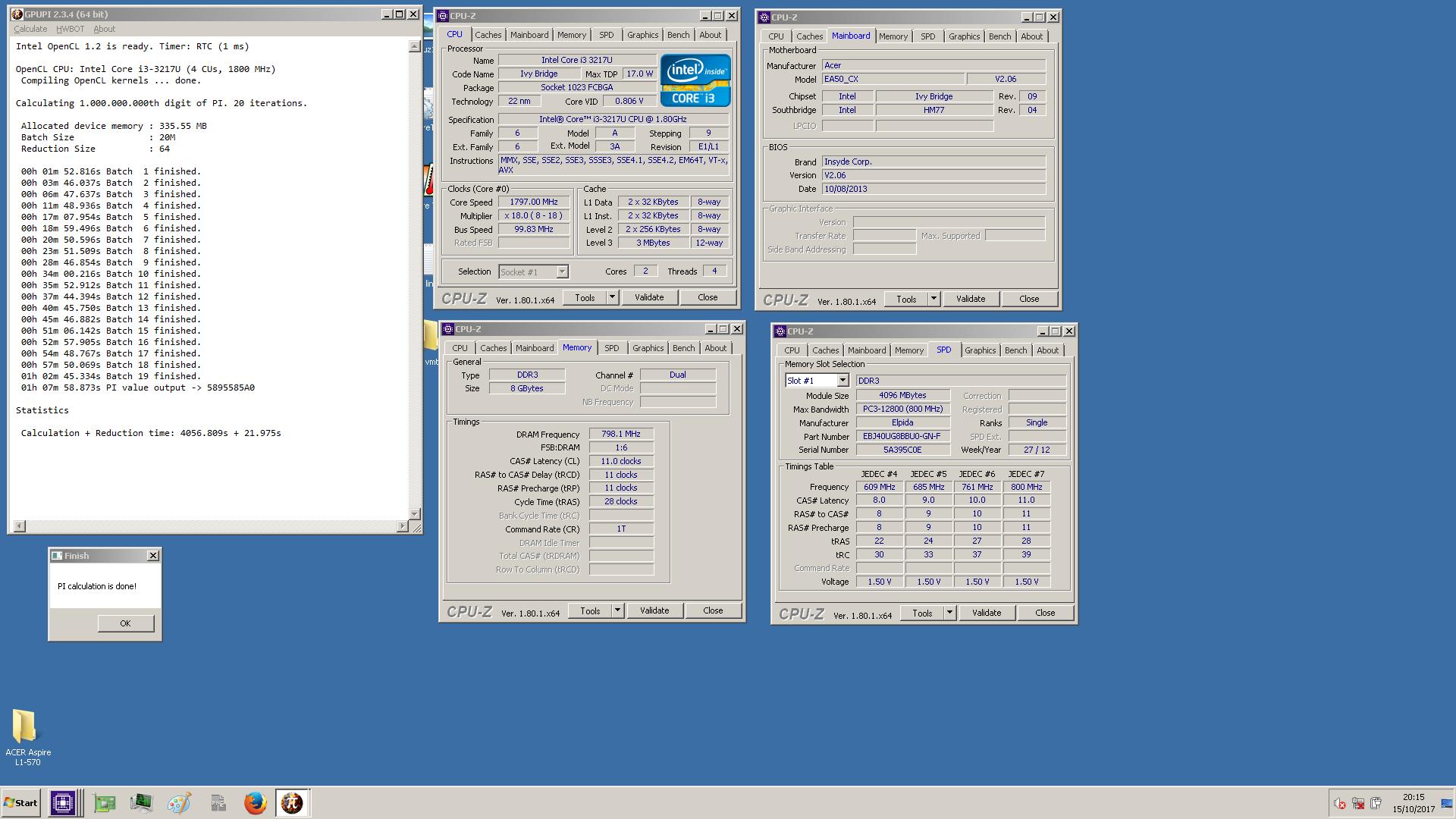Launch the Paint palette taskbar icon
Viewport: 1456px width, 819px height.
click(x=179, y=803)
